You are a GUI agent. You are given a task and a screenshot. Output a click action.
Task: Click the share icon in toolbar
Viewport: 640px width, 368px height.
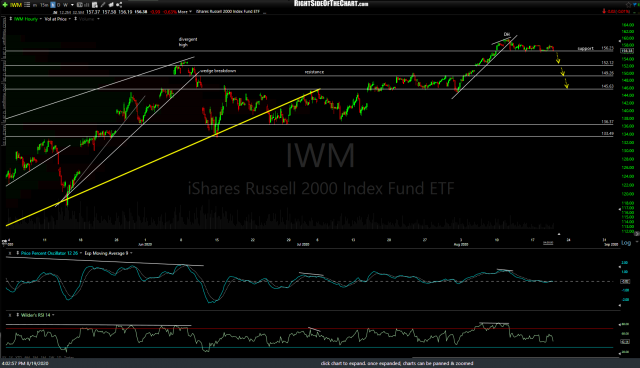[119, 5]
